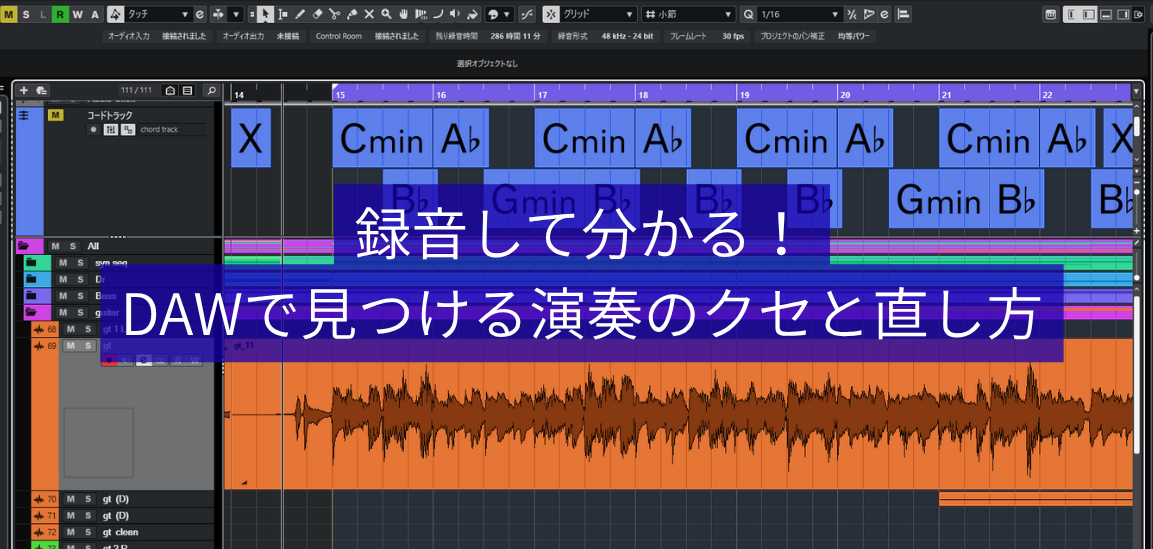Click the オーディオ入力 status label
The height and width of the screenshot is (549, 1153).
[x=128, y=36]
